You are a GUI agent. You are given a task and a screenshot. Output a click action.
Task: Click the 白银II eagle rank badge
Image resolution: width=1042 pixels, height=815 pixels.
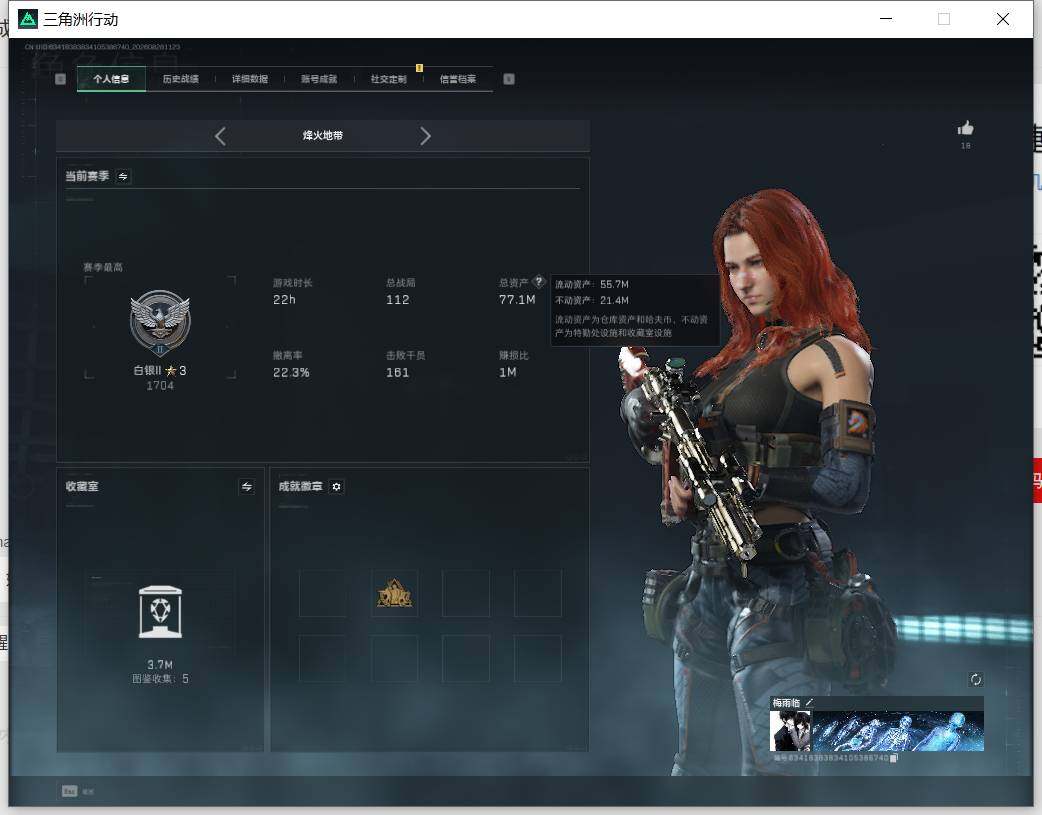(160, 324)
